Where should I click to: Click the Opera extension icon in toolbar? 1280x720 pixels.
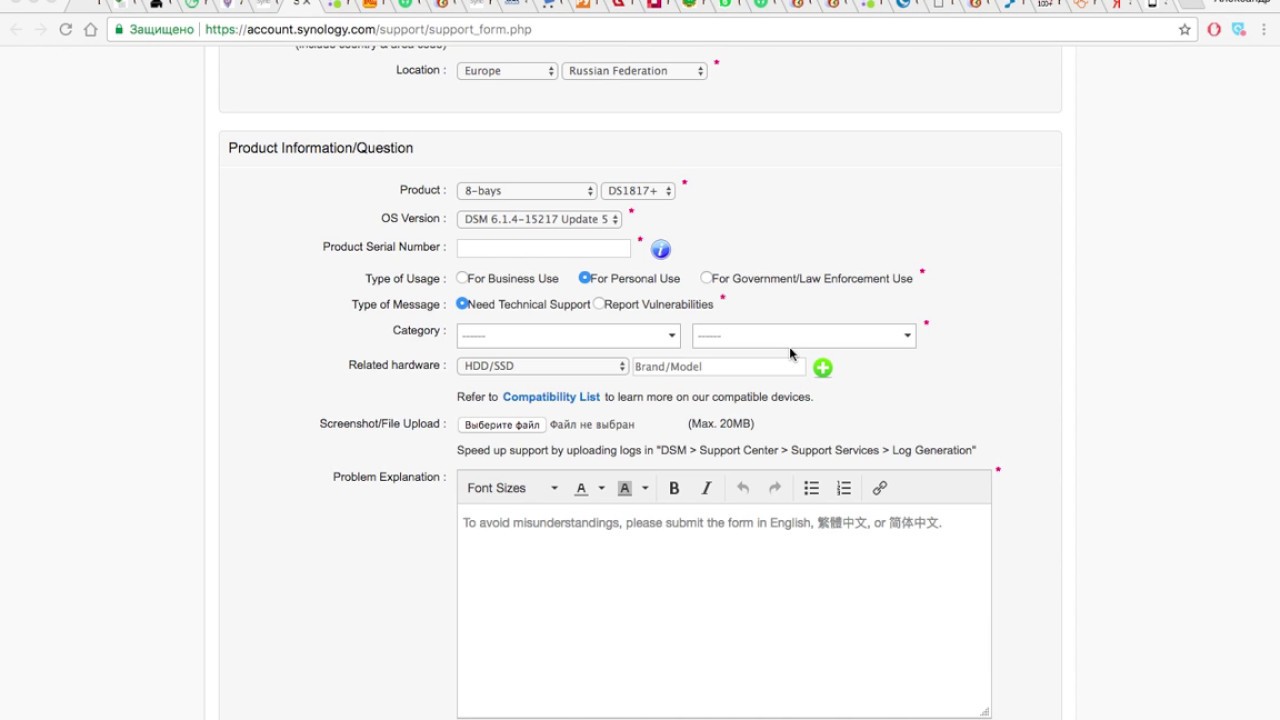point(1214,30)
